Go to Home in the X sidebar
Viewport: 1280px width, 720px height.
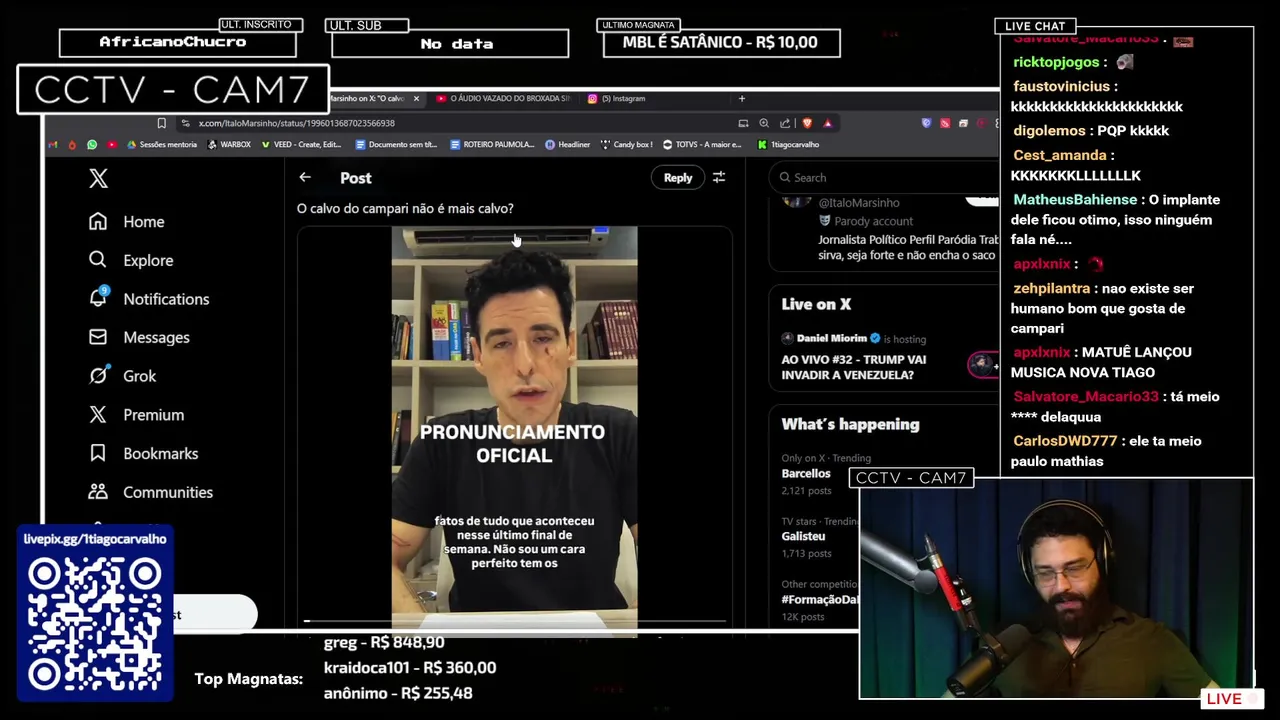click(x=126, y=221)
